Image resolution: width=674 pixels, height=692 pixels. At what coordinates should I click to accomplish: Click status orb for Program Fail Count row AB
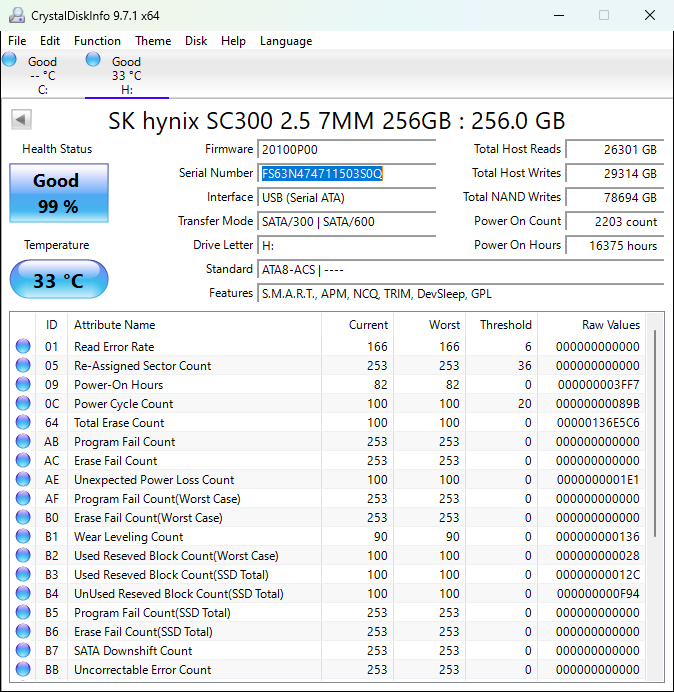(x=23, y=441)
